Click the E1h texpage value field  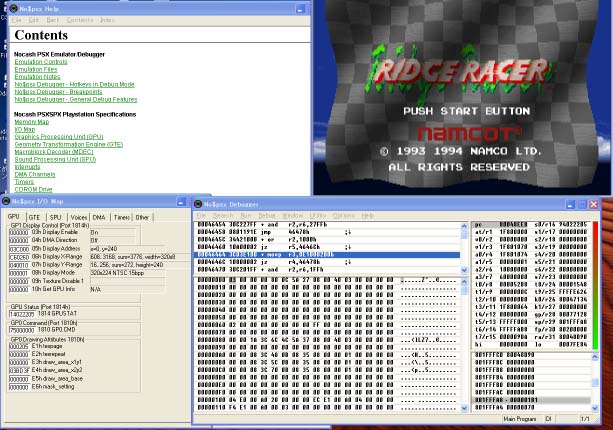(19, 346)
